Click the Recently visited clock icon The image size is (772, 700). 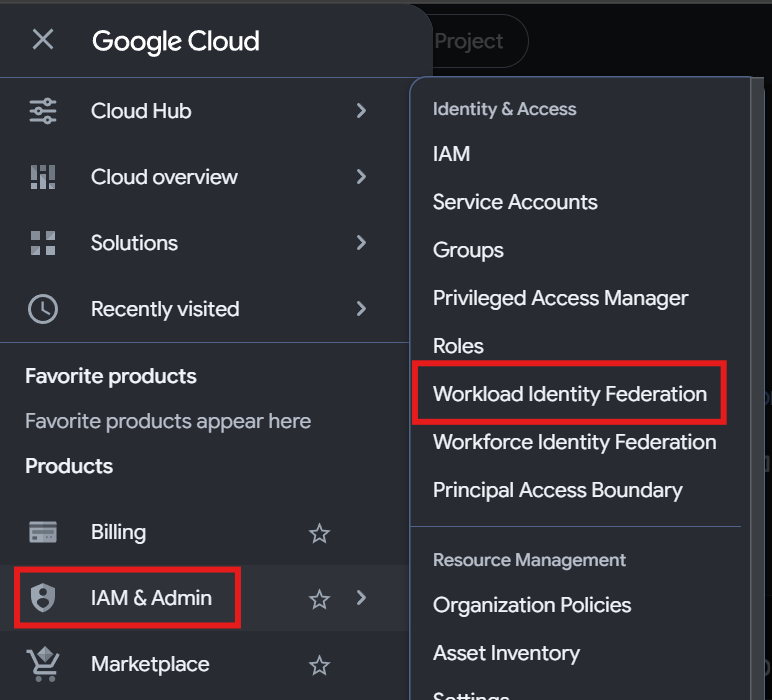click(x=43, y=309)
